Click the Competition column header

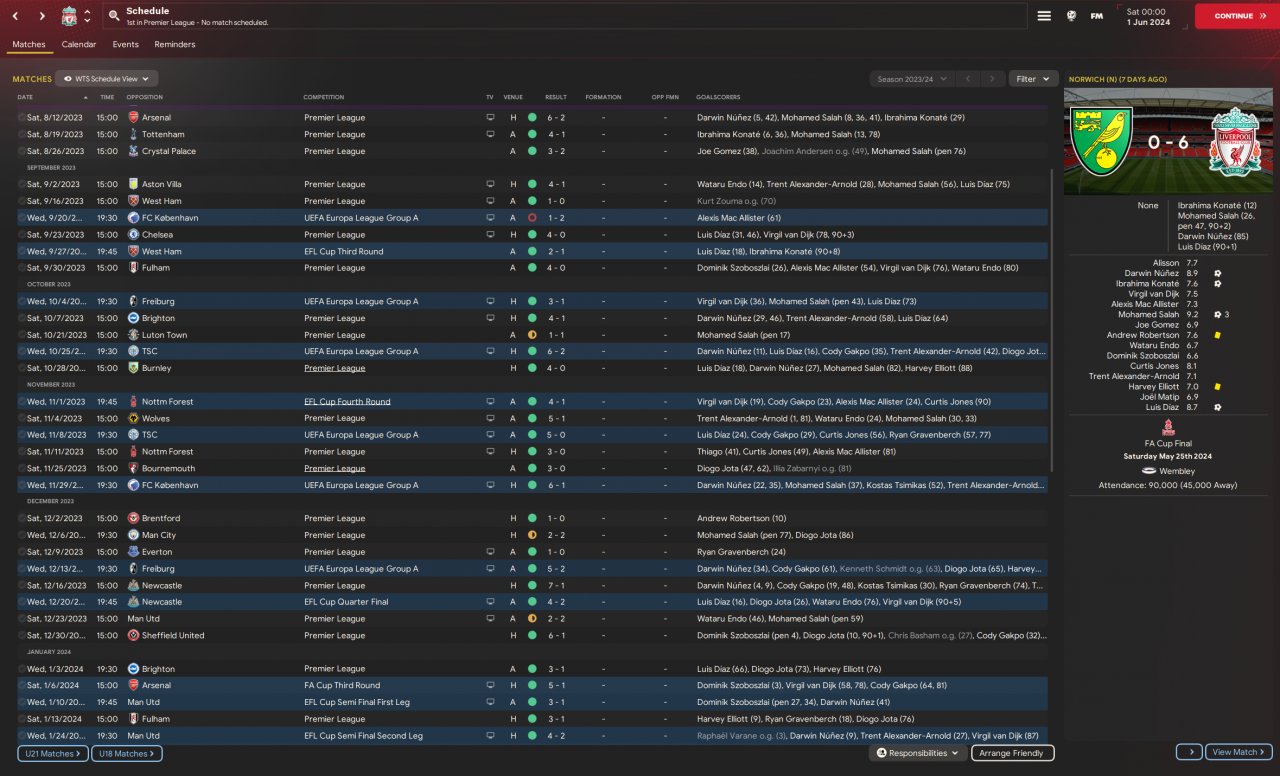(324, 97)
